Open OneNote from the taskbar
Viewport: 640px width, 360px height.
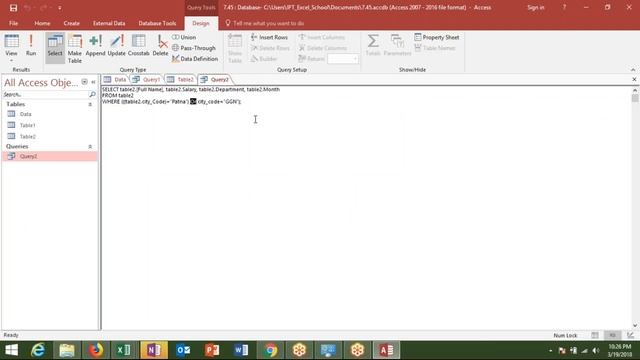[154, 350]
